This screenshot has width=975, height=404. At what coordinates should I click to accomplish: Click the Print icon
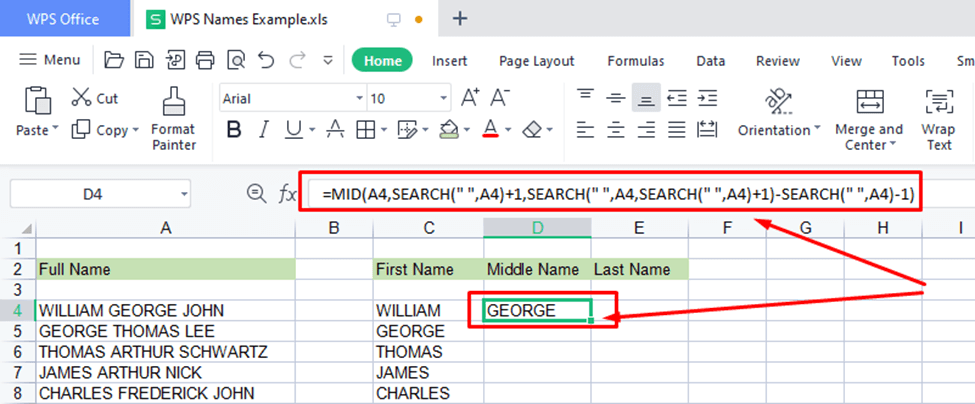click(x=205, y=60)
